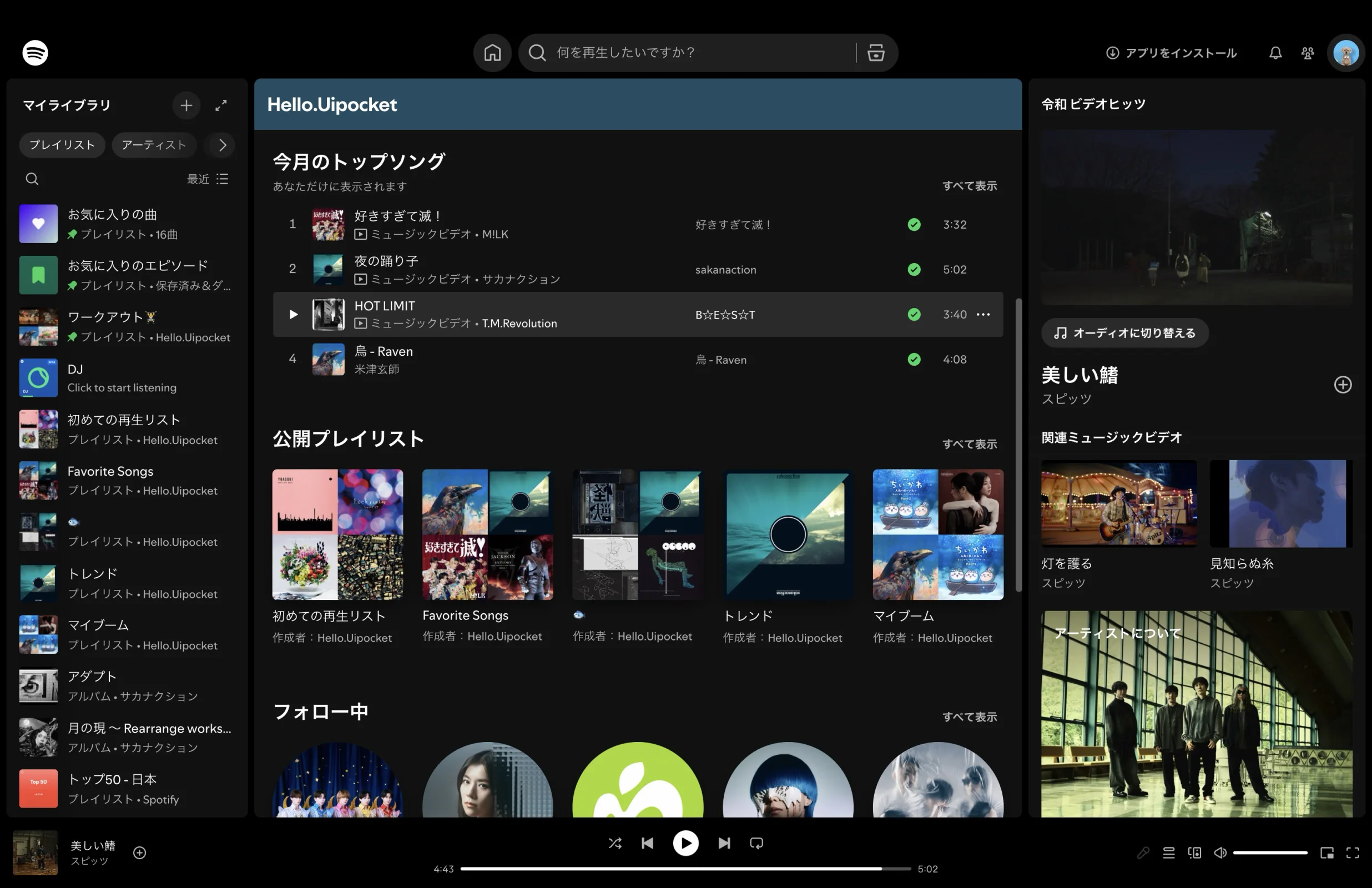The width and height of the screenshot is (1372, 888).
Task: Click オーディオに切り替える button
Action: point(1124,334)
